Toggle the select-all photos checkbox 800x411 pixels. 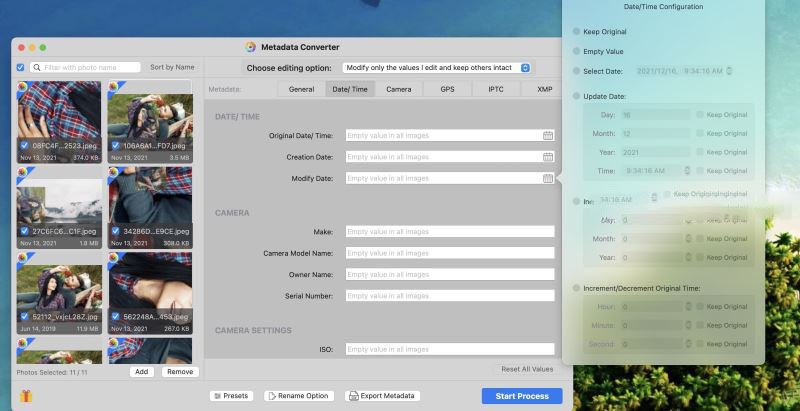click(20, 67)
